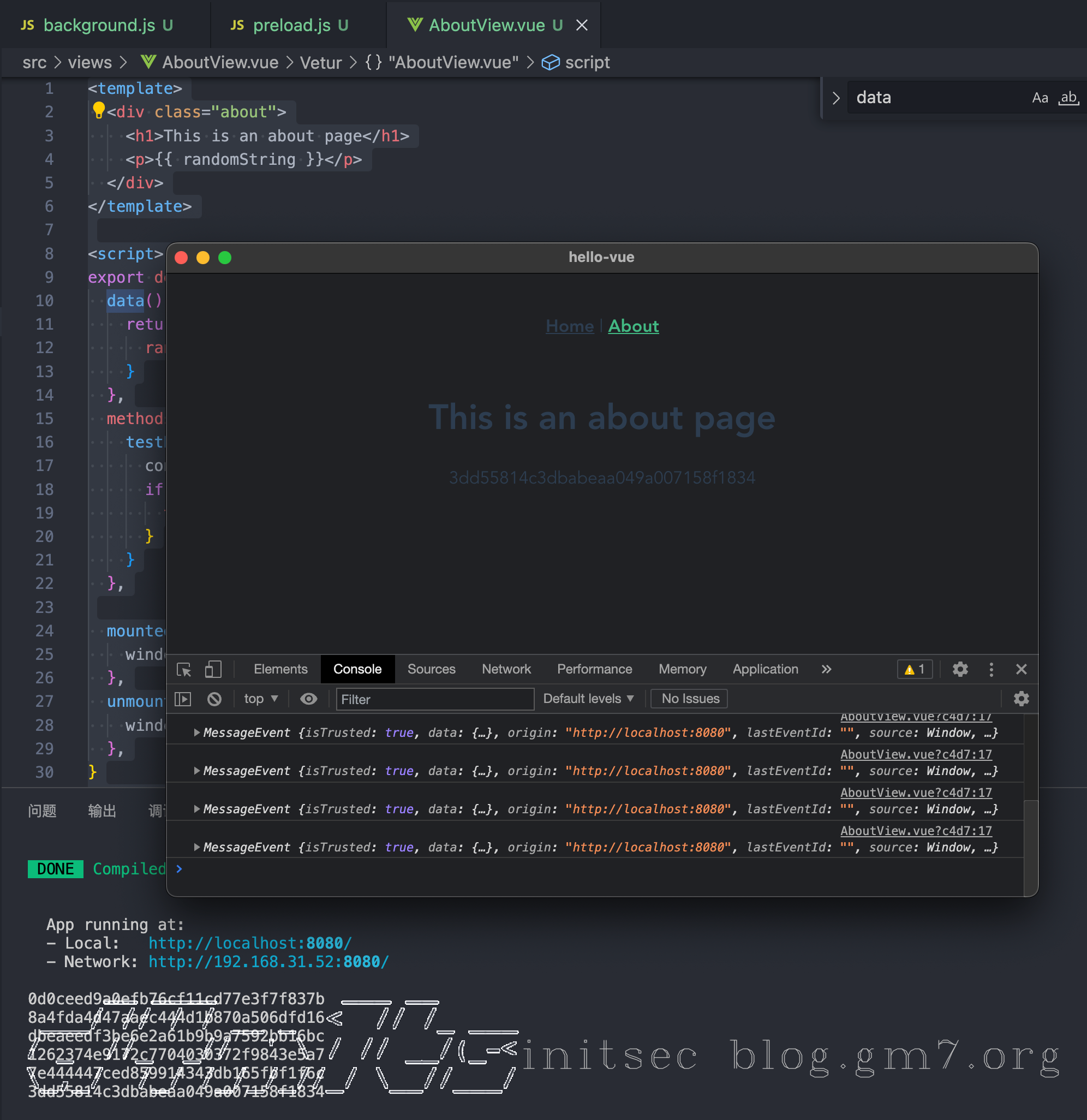Toggle the device toolbar icon

pos(213,669)
